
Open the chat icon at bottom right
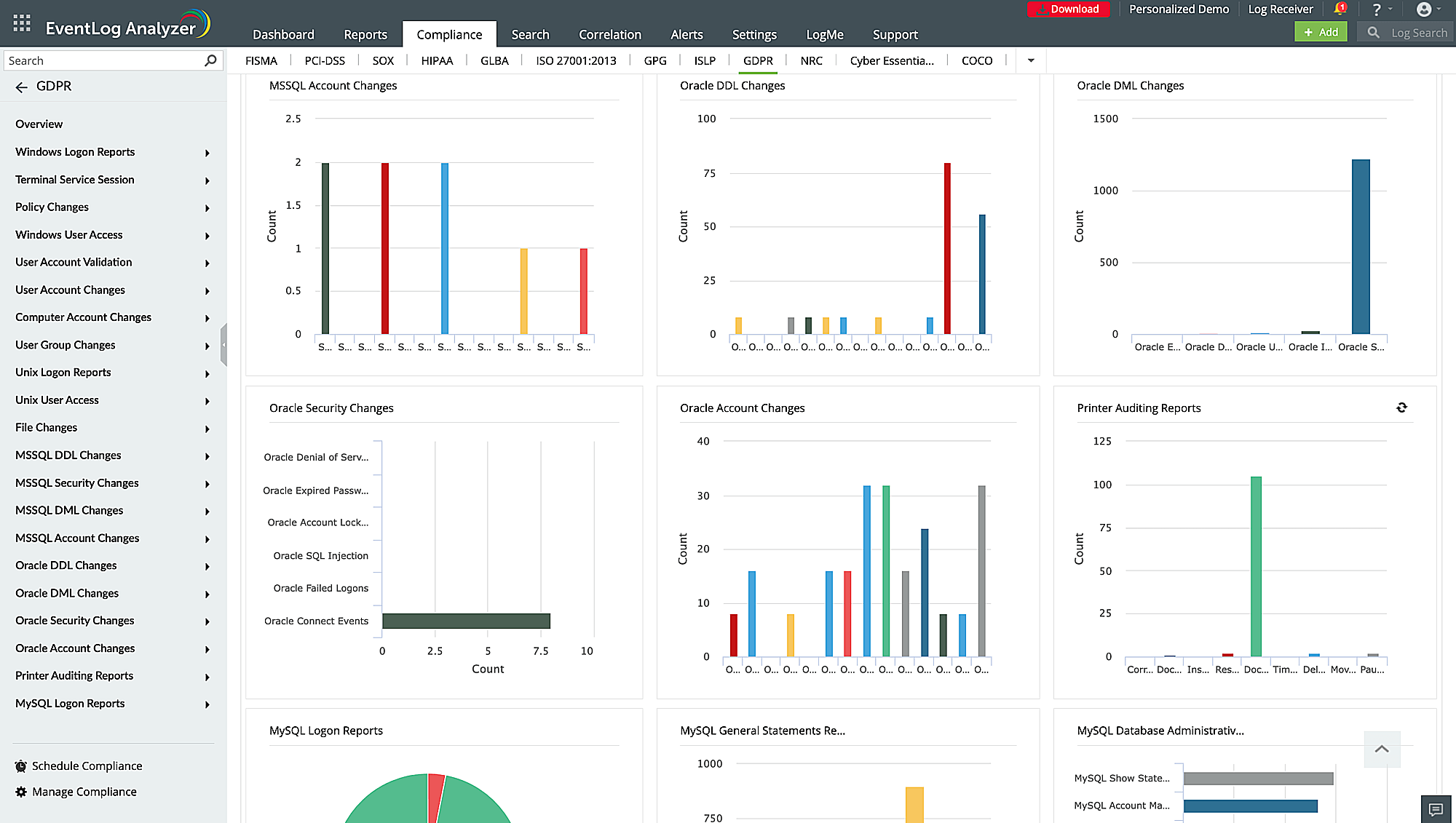tap(1436, 809)
